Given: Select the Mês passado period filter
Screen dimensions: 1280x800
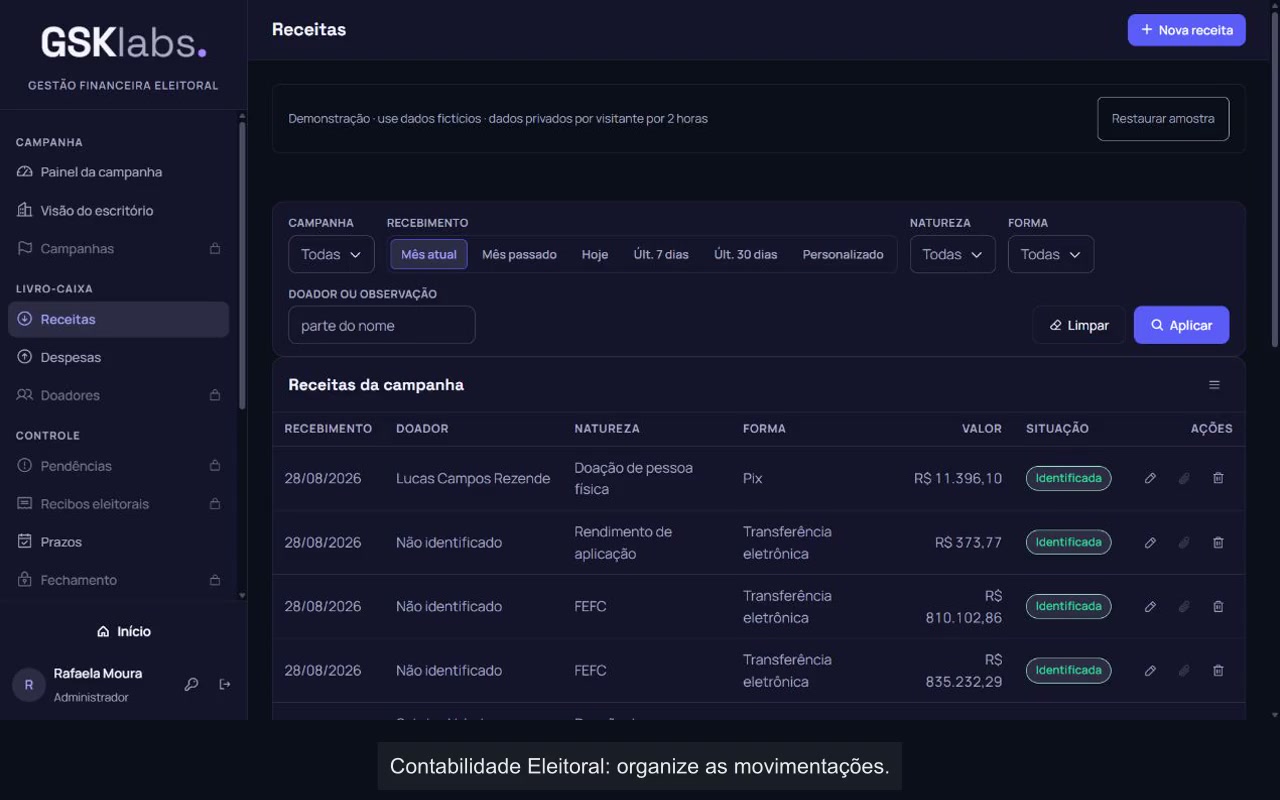Looking at the screenshot, I should pyautogui.click(x=519, y=254).
